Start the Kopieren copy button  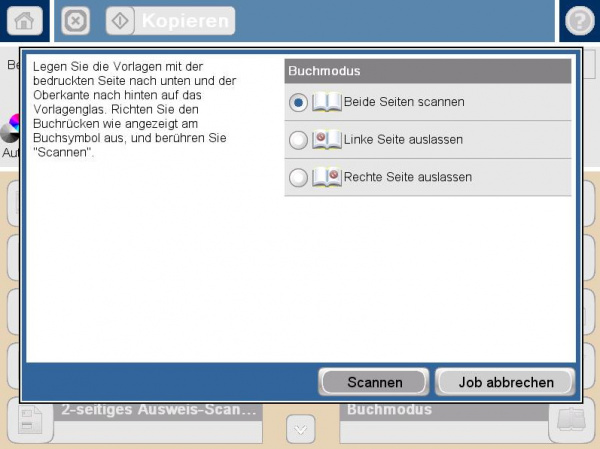pos(170,21)
